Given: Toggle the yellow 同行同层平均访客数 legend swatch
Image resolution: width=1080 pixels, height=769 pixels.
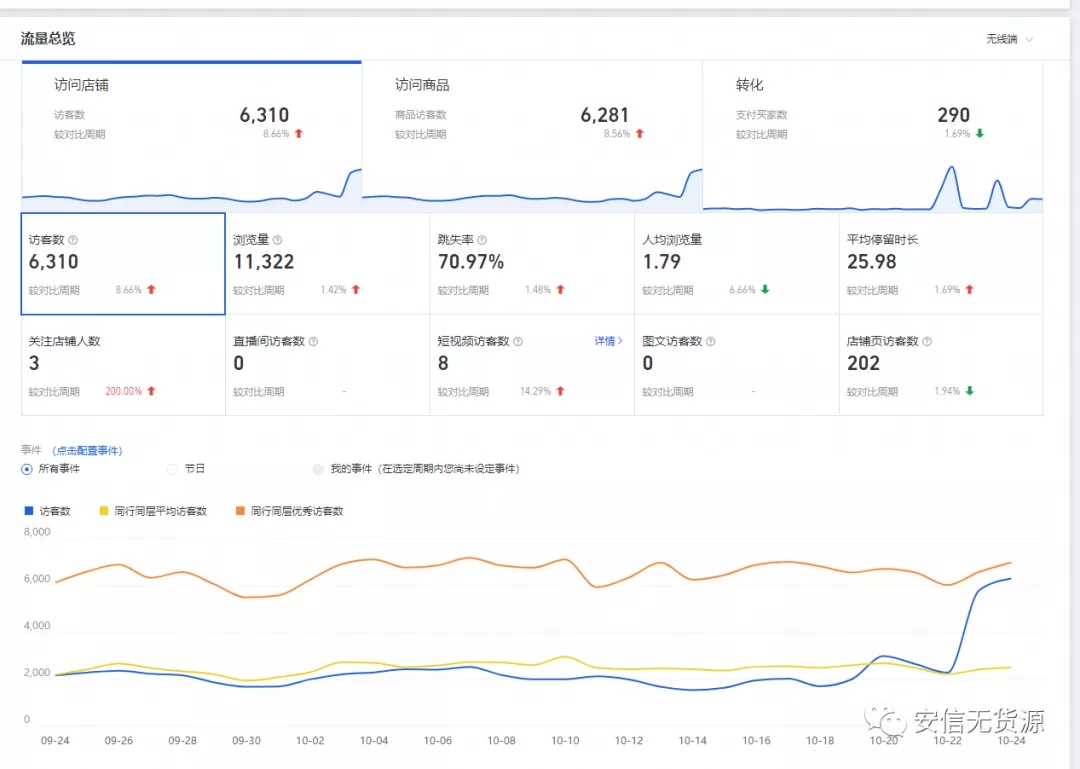Looking at the screenshot, I should [104, 511].
